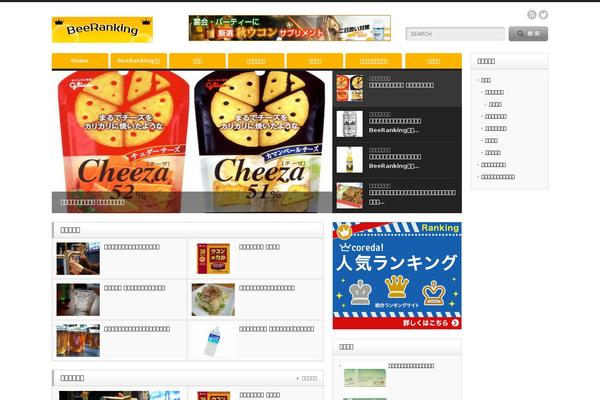Open the BeeRanking navigation tab
Screen dimensions: 600x400
tap(139, 60)
